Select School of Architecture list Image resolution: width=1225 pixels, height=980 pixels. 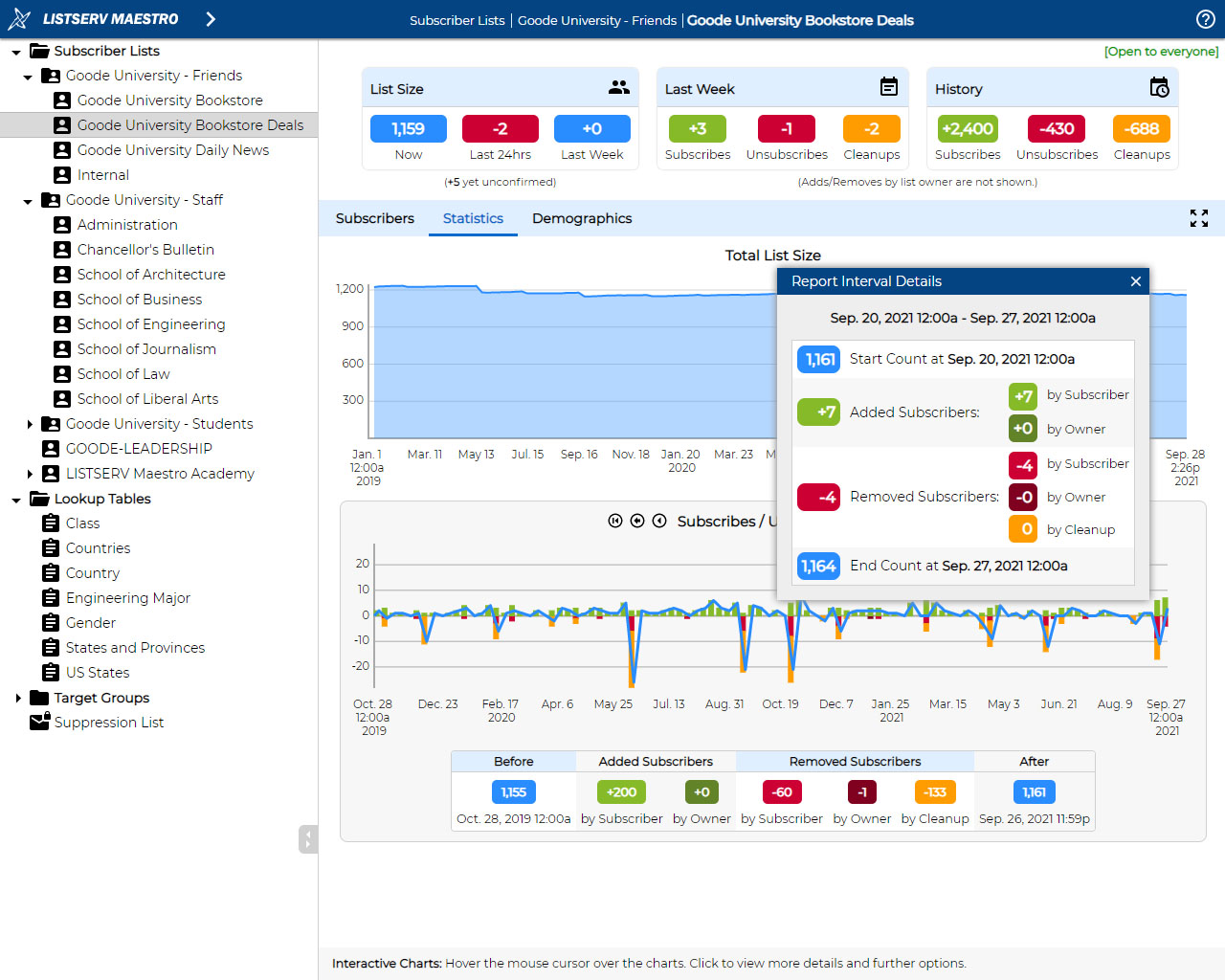151,275
